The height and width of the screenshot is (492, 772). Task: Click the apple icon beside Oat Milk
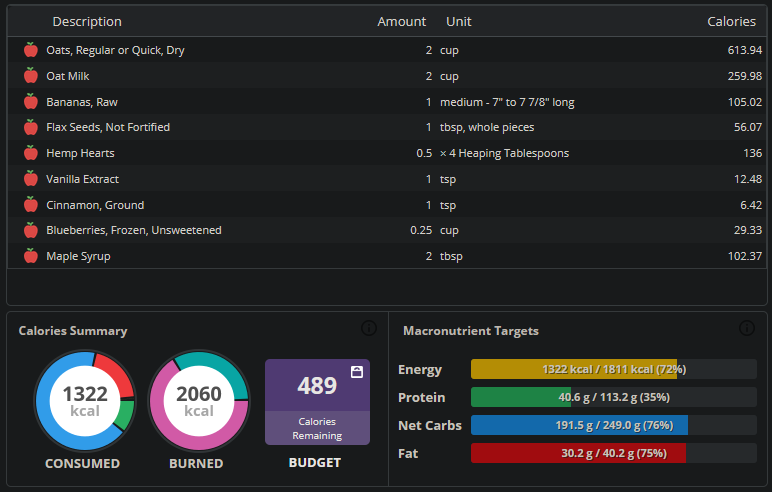[31, 75]
